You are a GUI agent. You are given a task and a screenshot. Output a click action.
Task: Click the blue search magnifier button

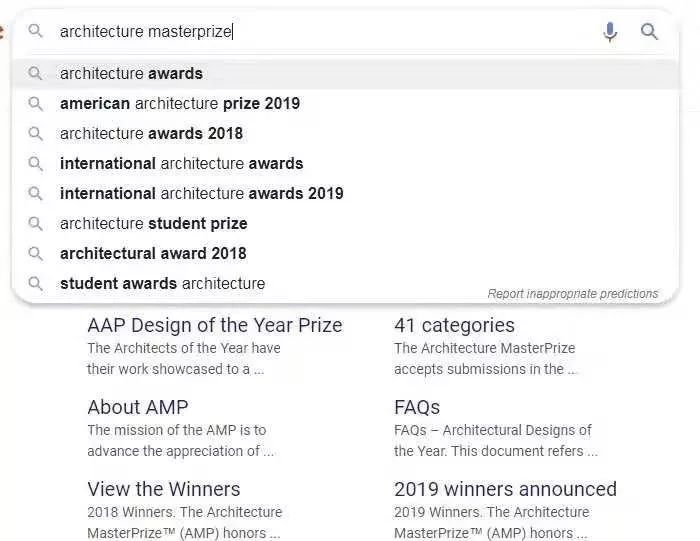click(x=649, y=32)
